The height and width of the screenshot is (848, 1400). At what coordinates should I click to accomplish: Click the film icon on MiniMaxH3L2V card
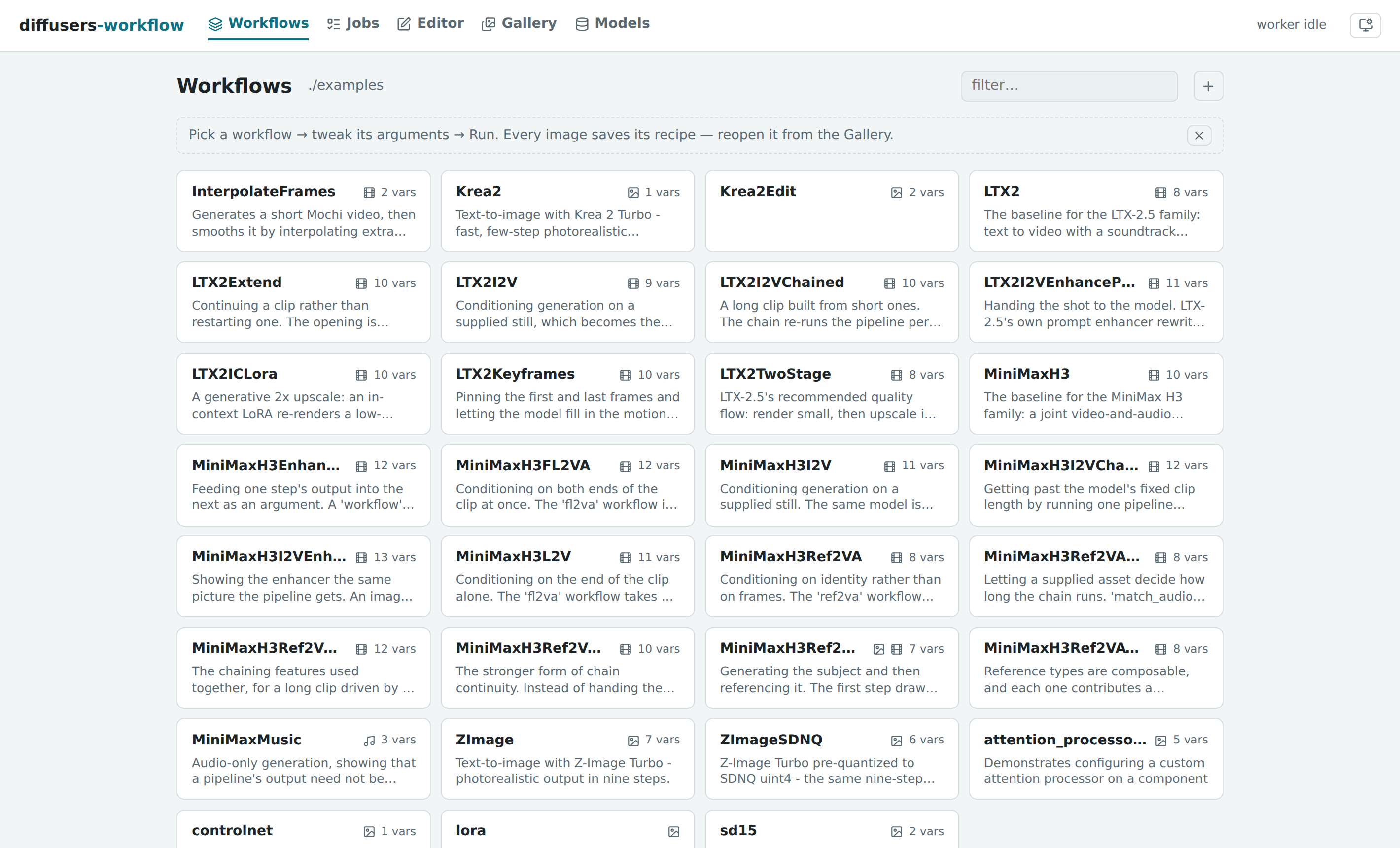626,558
